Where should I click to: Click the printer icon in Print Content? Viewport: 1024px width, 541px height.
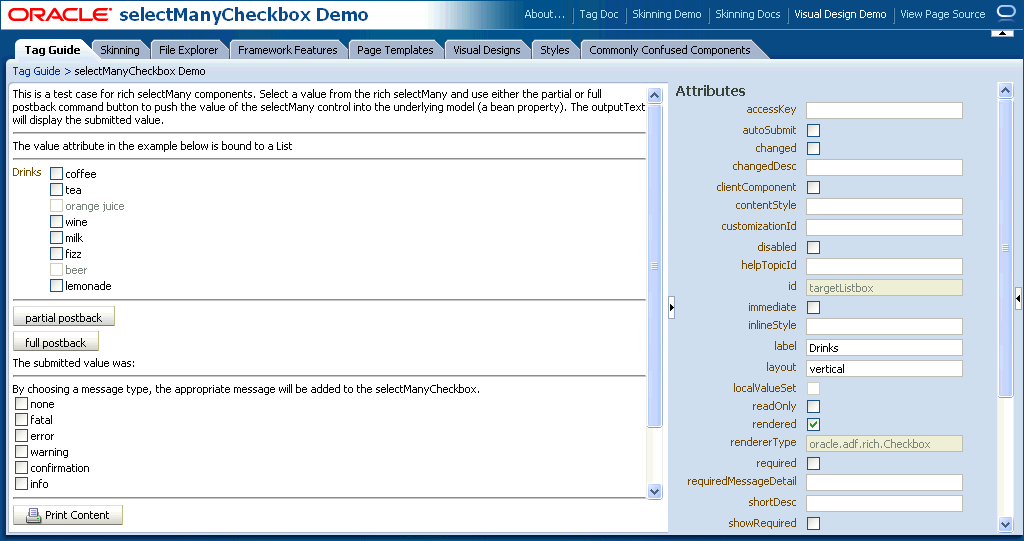[33, 516]
